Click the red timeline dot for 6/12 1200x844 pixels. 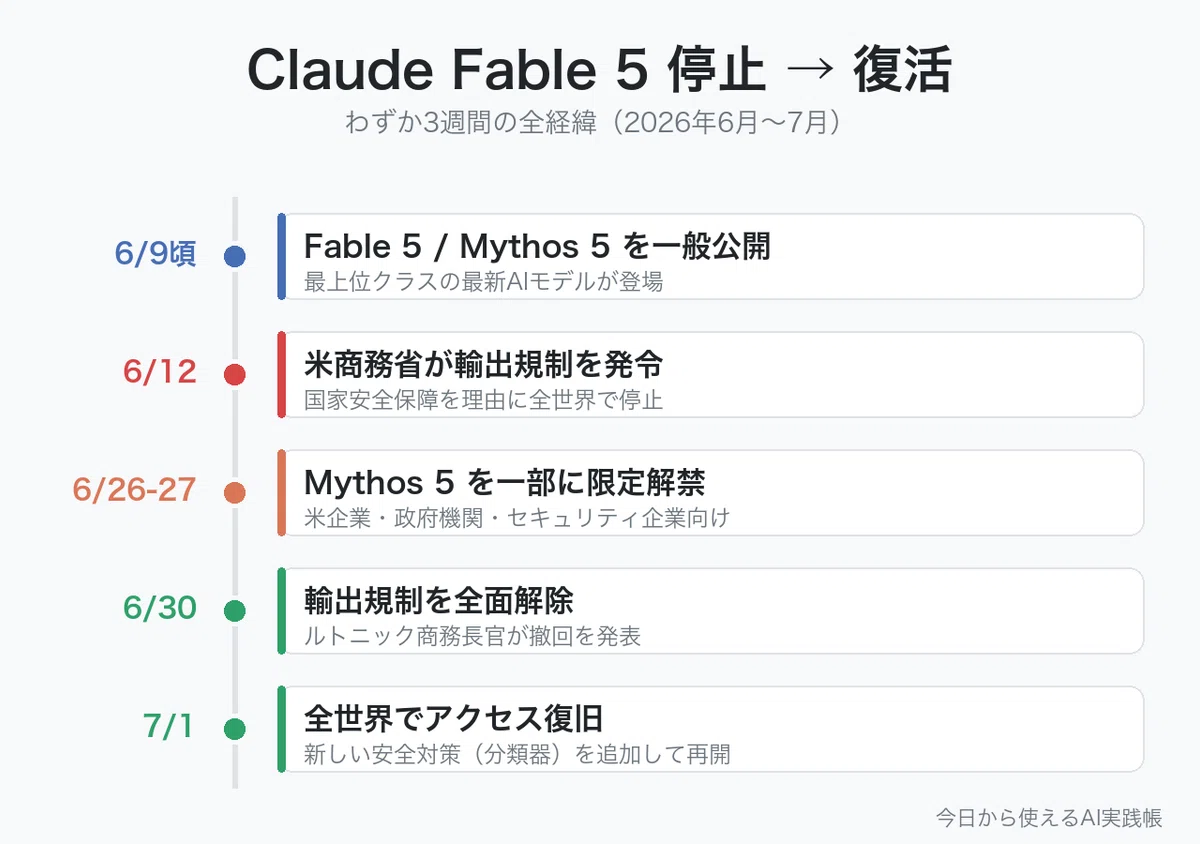coord(235,375)
